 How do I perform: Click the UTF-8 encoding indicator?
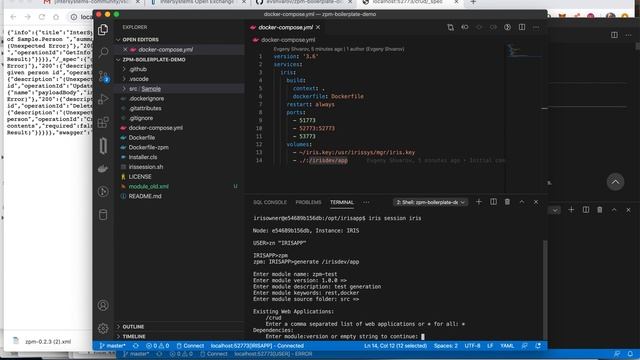(472, 346)
